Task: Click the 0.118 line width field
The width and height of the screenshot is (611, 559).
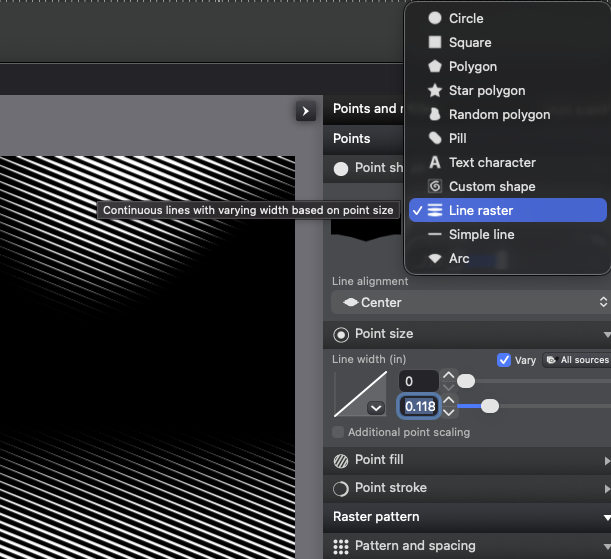Action: pyautogui.click(x=419, y=406)
